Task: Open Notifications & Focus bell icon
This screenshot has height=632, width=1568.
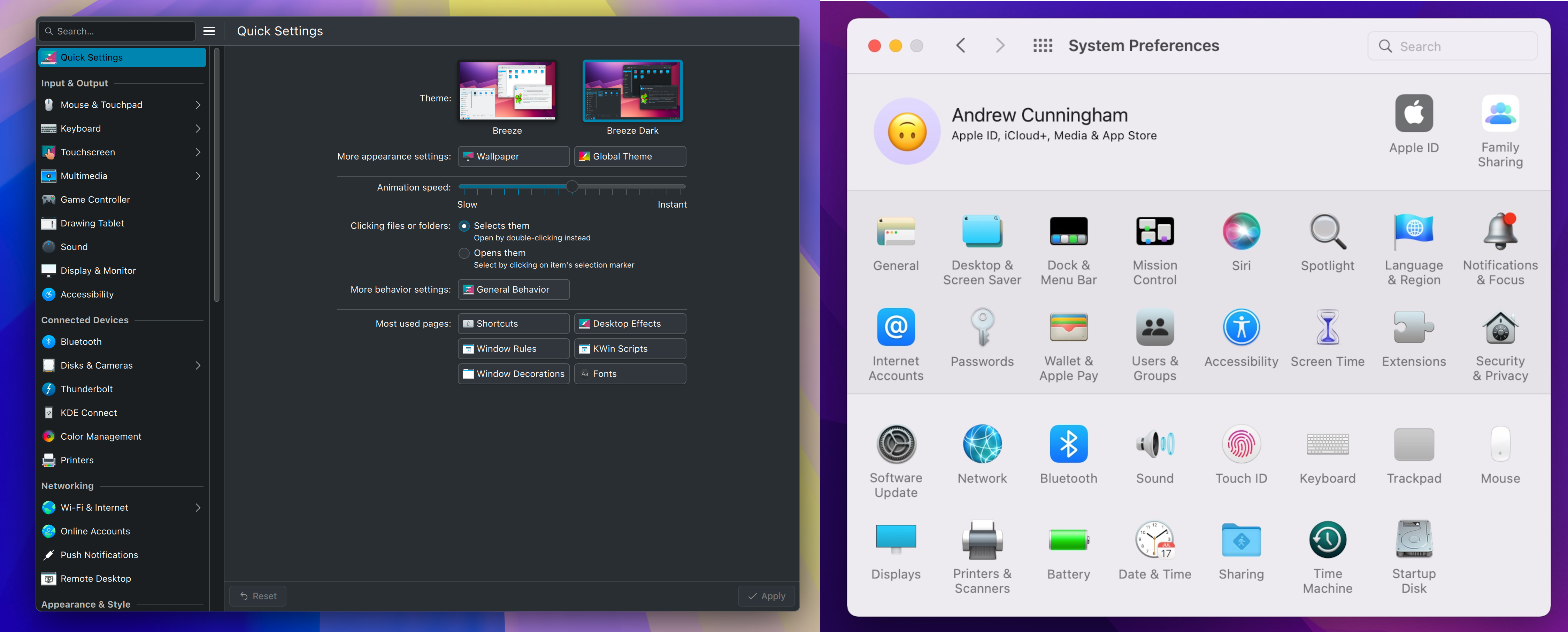Action: pos(1500,231)
